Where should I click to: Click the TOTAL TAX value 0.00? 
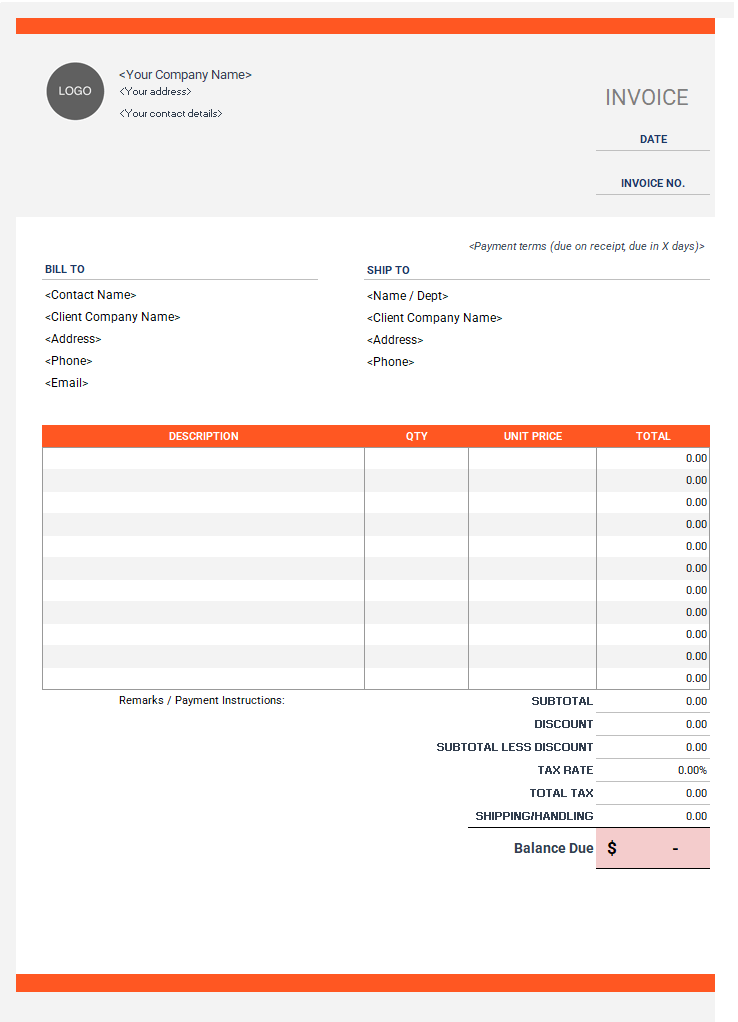click(x=653, y=793)
